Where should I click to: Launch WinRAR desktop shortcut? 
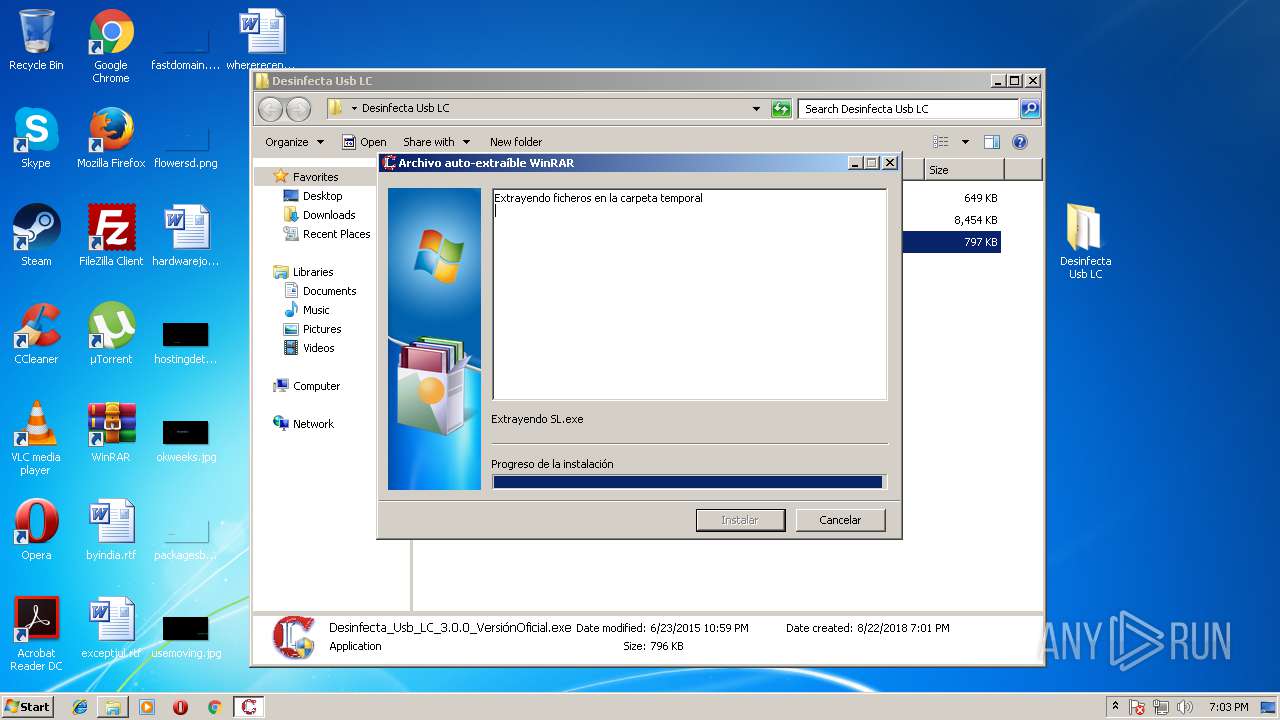click(111, 432)
